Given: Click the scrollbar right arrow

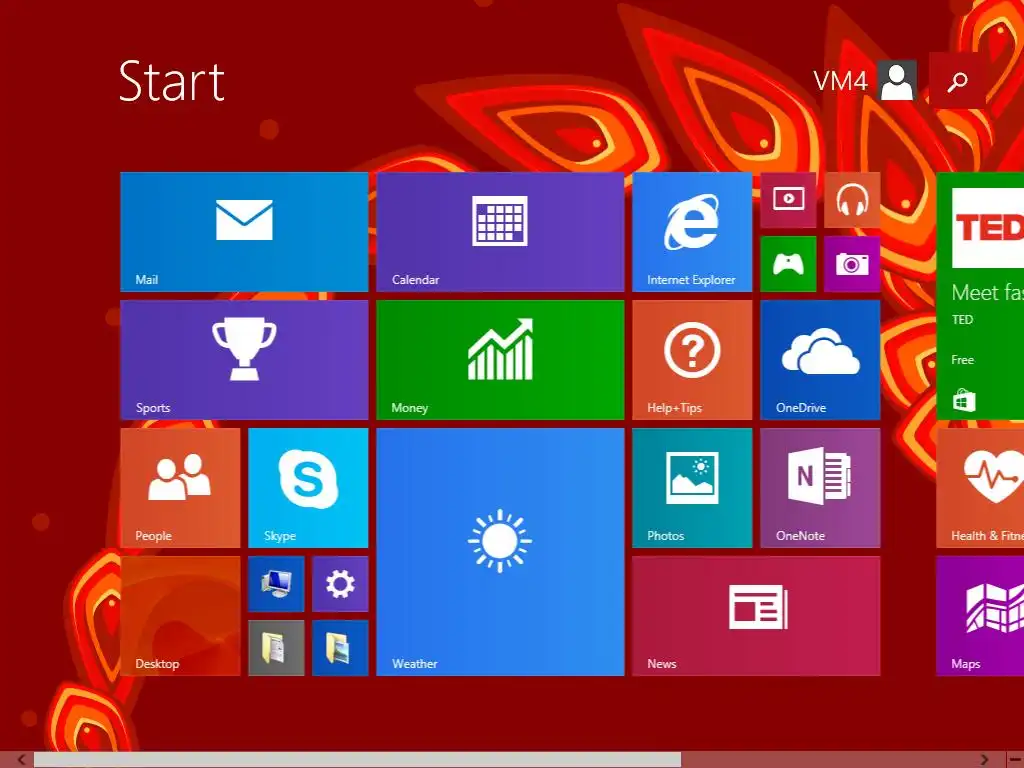Looking at the screenshot, I should pyautogui.click(x=984, y=760).
